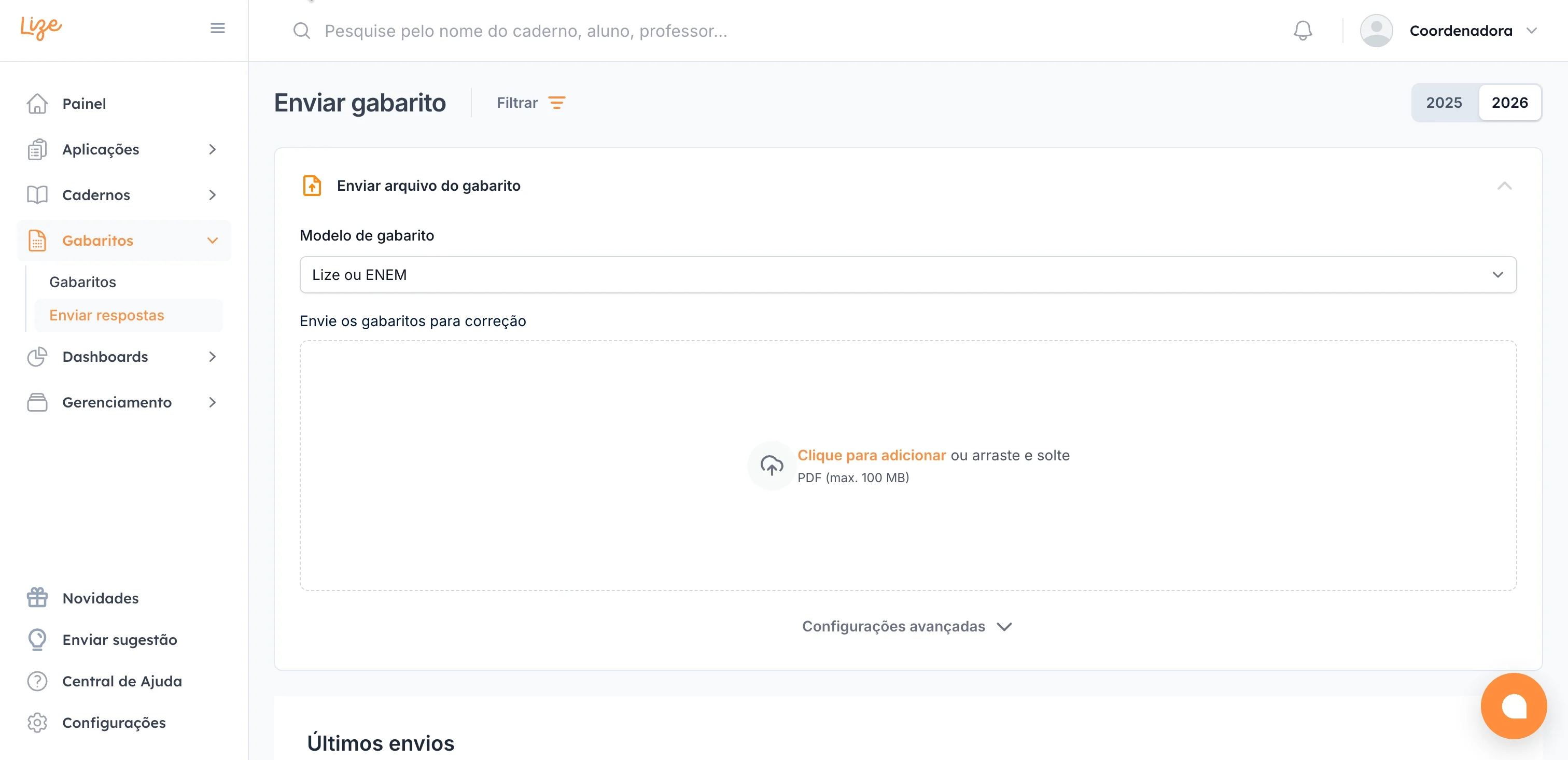Expand Gerenciamento submenu arrow
The height and width of the screenshot is (760, 1568).
click(212, 402)
